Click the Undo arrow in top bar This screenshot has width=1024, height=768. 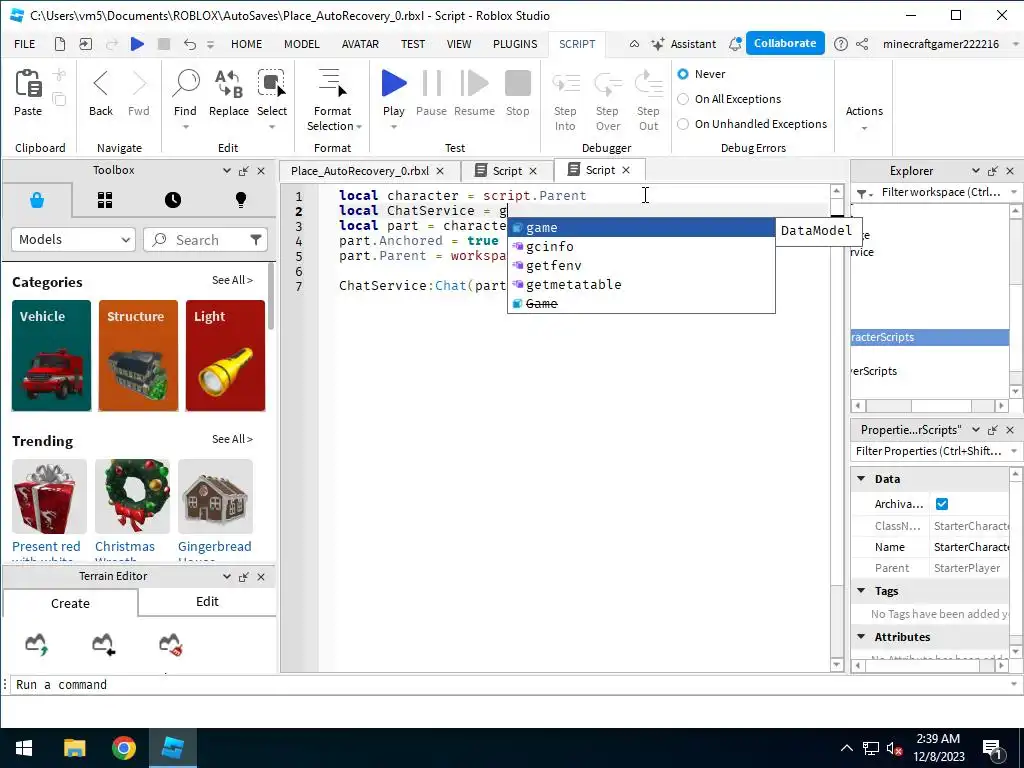[x=189, y=44]
